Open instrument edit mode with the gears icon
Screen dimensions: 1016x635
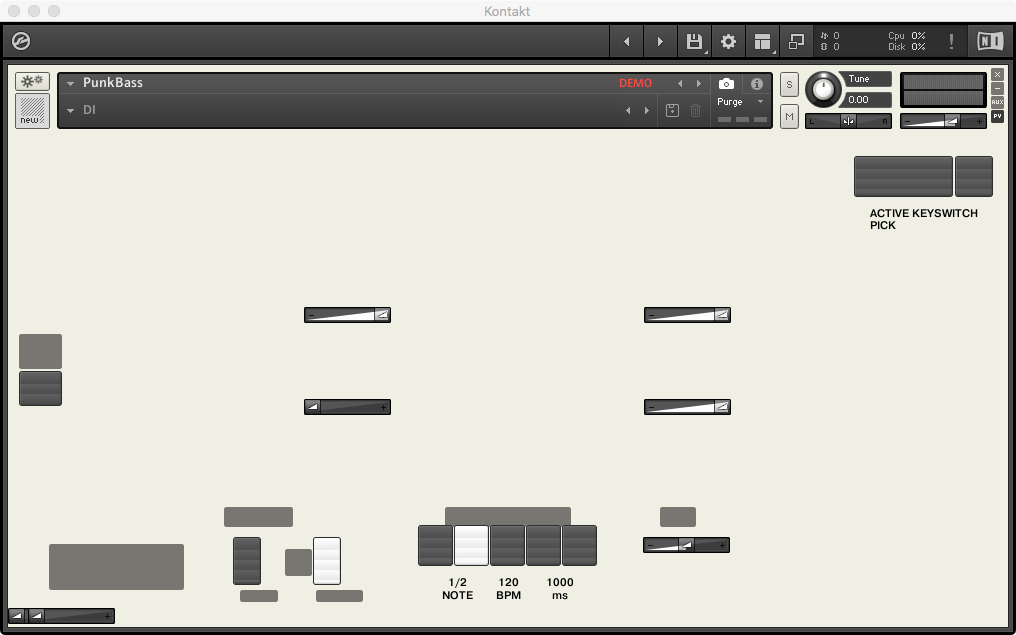(x=32, y=81)
